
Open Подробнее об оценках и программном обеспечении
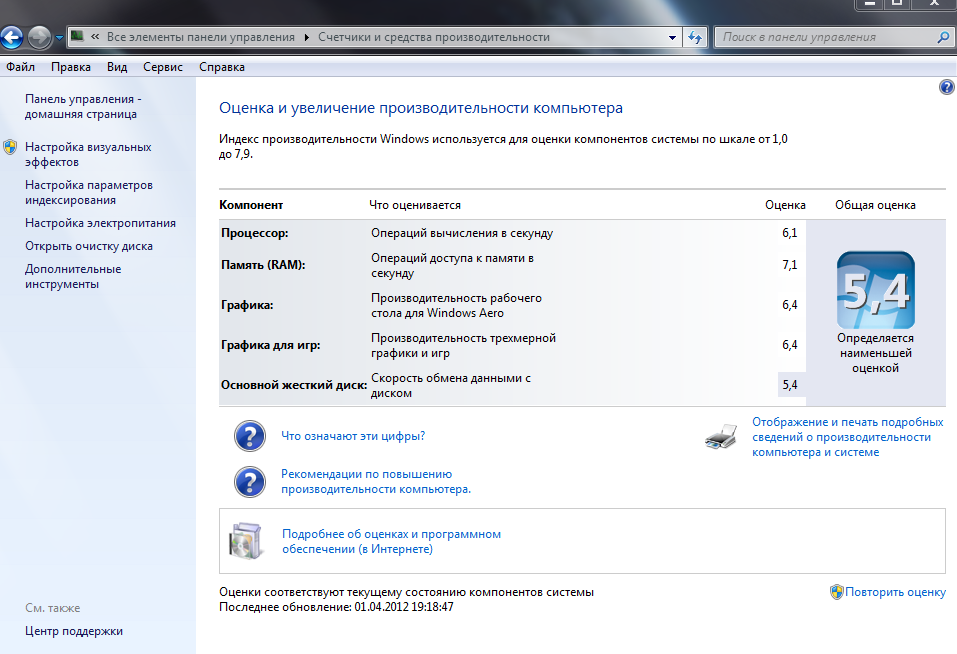[391, 542]
